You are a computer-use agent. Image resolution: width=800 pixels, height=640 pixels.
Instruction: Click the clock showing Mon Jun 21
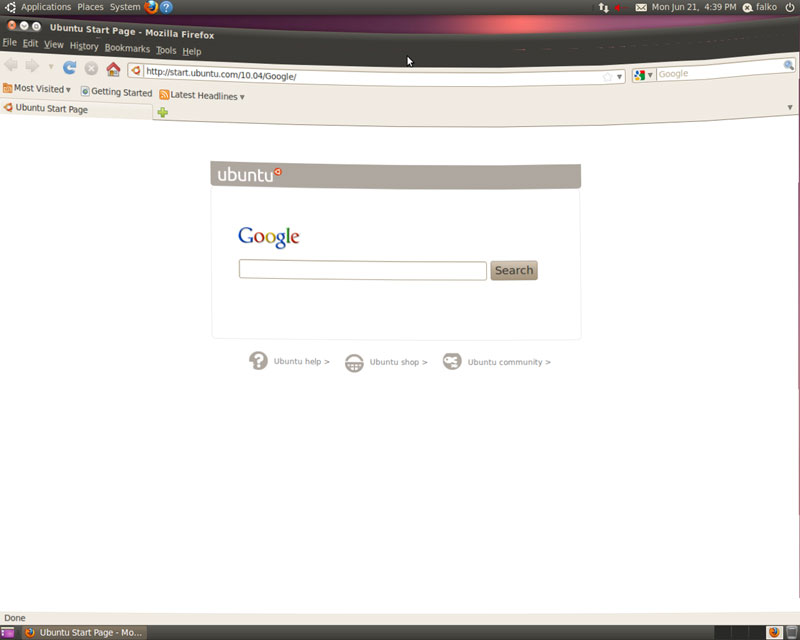(694, 7)
